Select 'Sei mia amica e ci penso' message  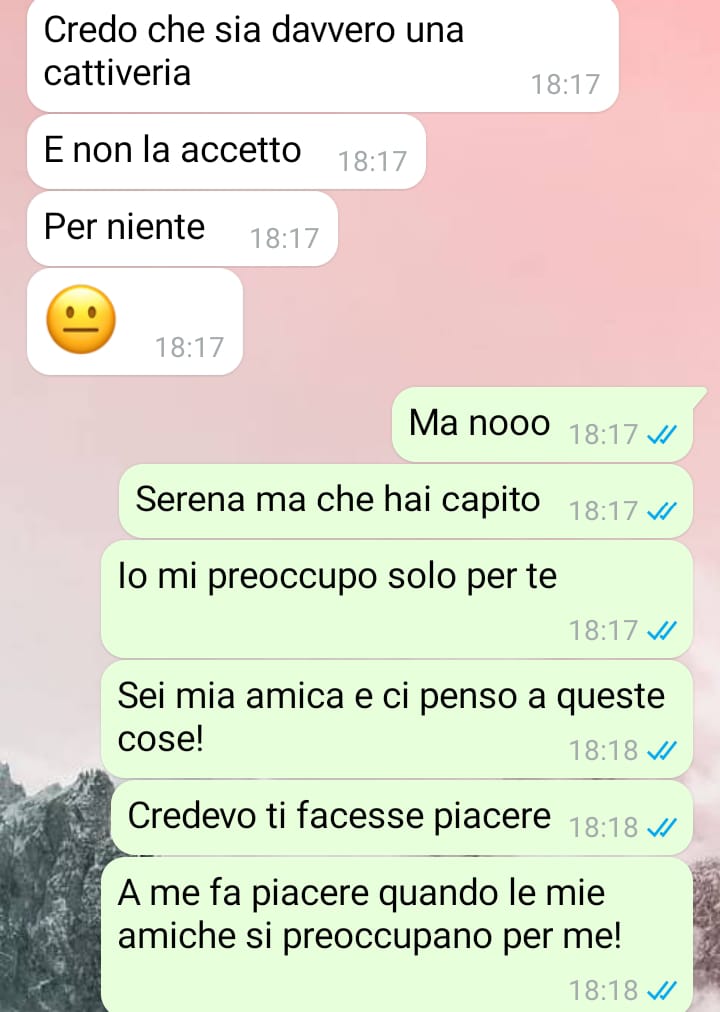[397, 719]
